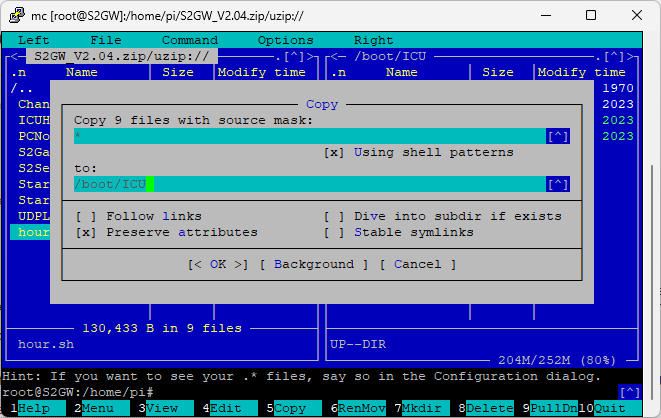Enable Follow links option
The width and height of the screenshot is (661, 418).
(x=87, y=216)
